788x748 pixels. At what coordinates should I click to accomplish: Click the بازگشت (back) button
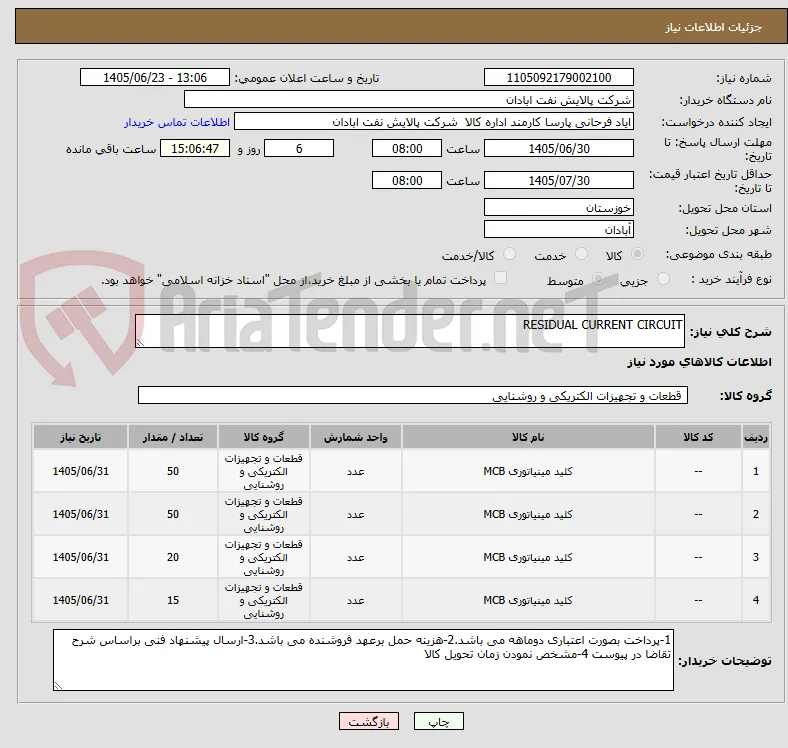(x=368, y=721)
